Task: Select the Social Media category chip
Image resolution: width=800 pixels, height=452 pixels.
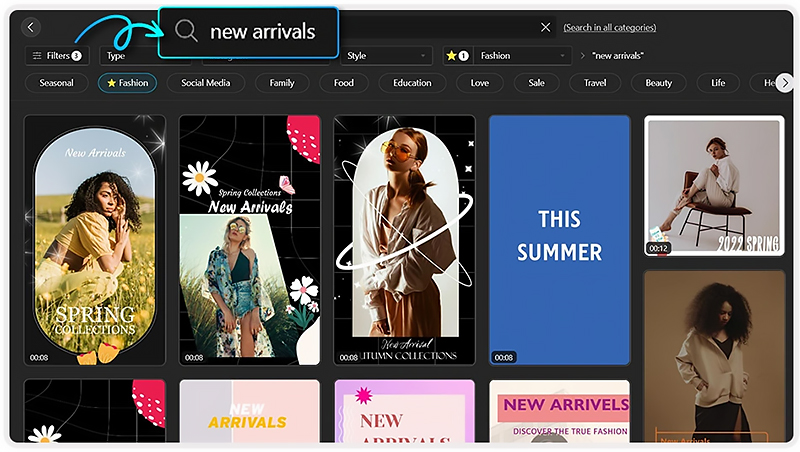Action: click(206, 83)
